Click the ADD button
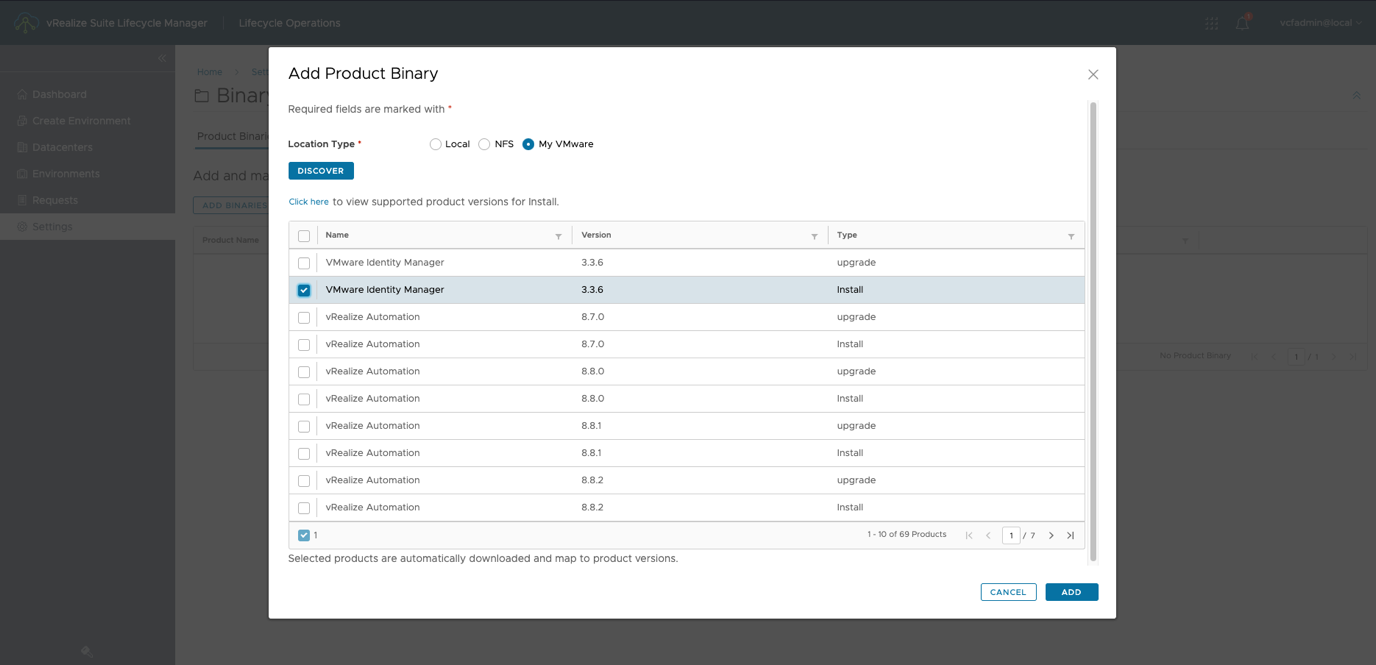1376x665 pixels. point(1071,592)
